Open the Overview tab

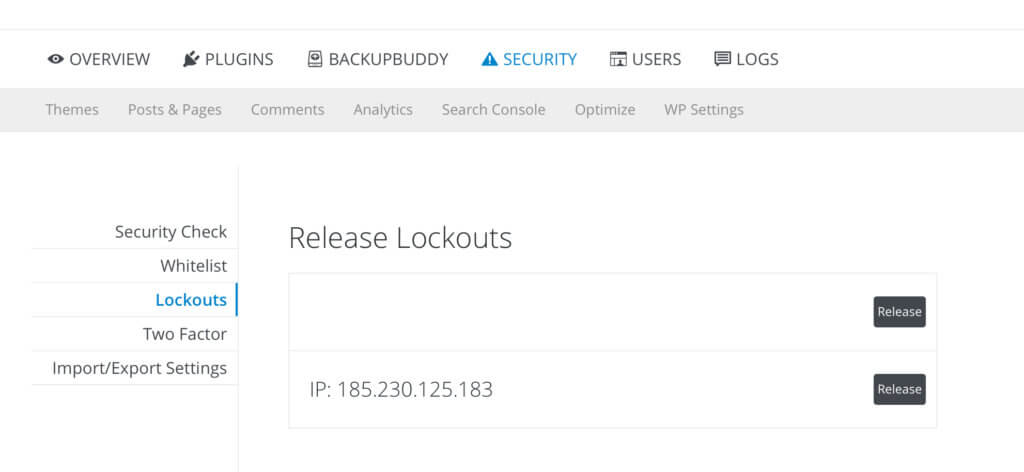coord(99,59)
